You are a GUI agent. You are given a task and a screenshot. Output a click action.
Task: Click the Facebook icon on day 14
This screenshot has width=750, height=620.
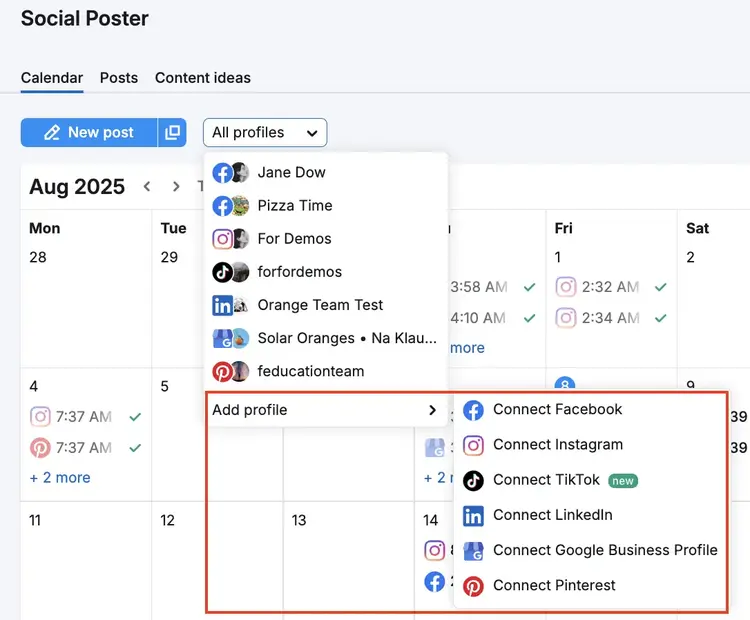click(x=434, y=582)
